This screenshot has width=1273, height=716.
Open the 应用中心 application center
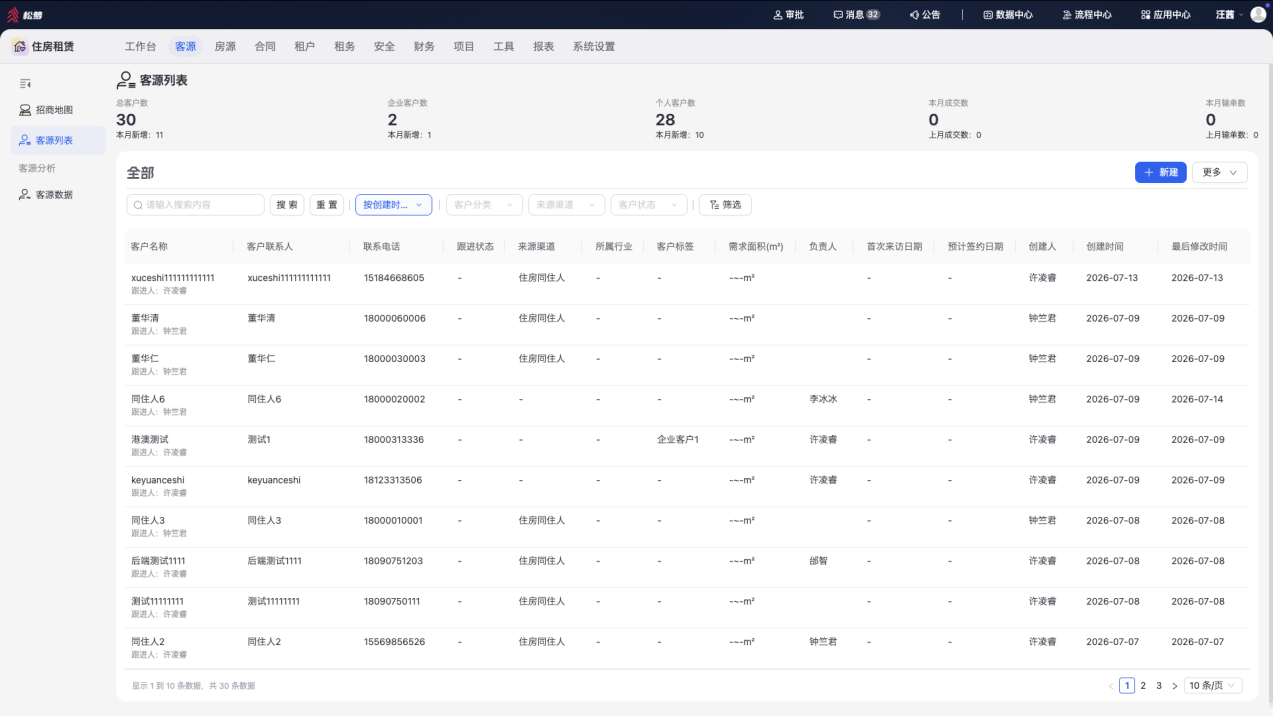(x=1165, y=15)
